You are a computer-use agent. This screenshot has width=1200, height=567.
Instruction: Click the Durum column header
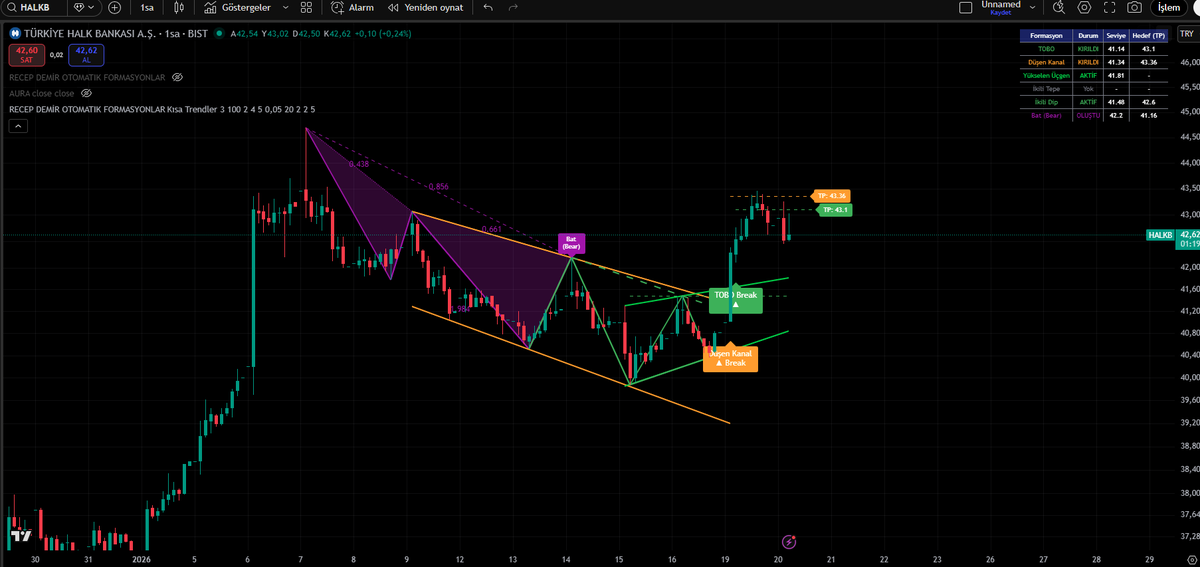(1088, 35)
